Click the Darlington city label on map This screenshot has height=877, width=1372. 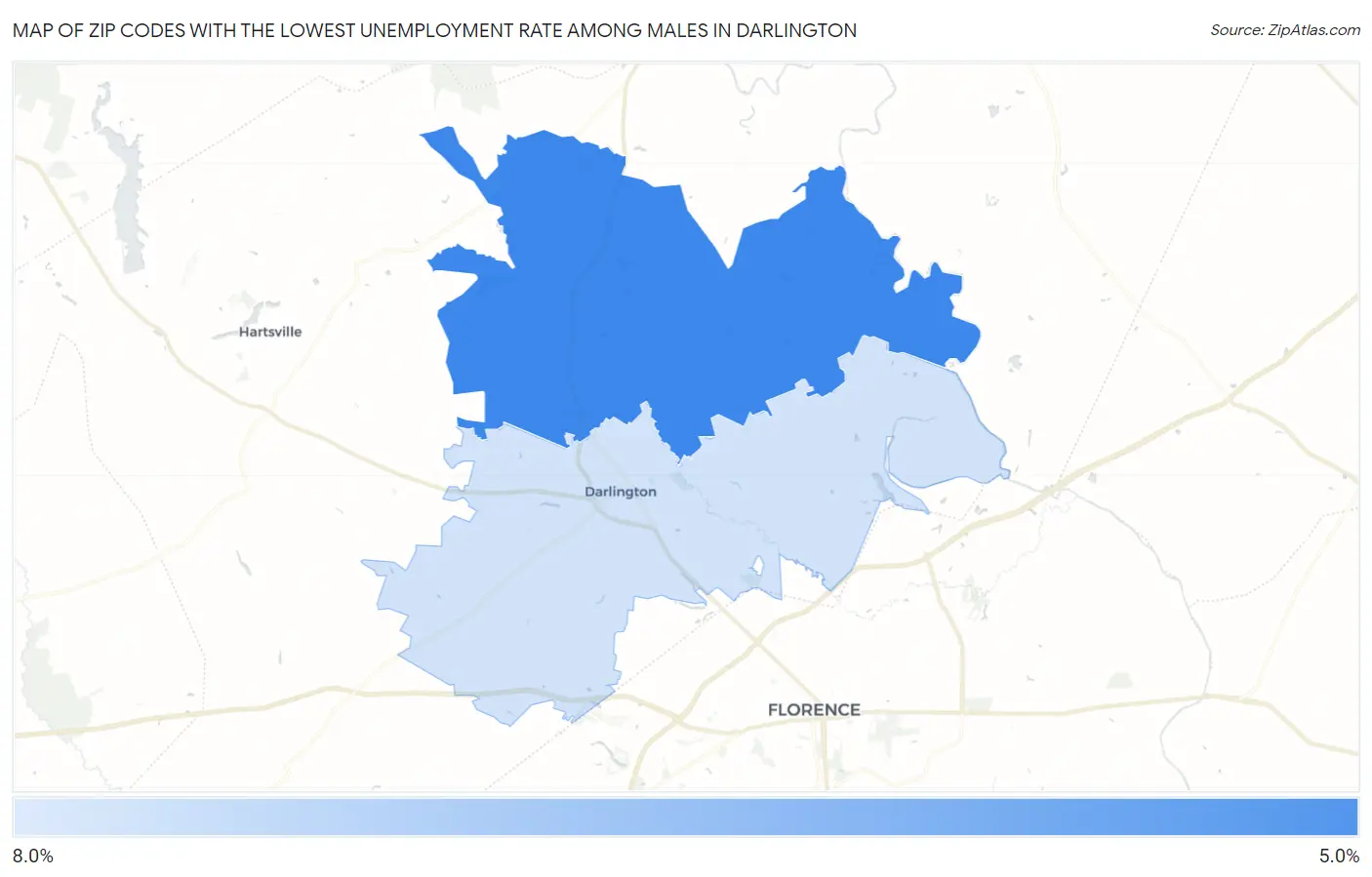coord(621,492)
